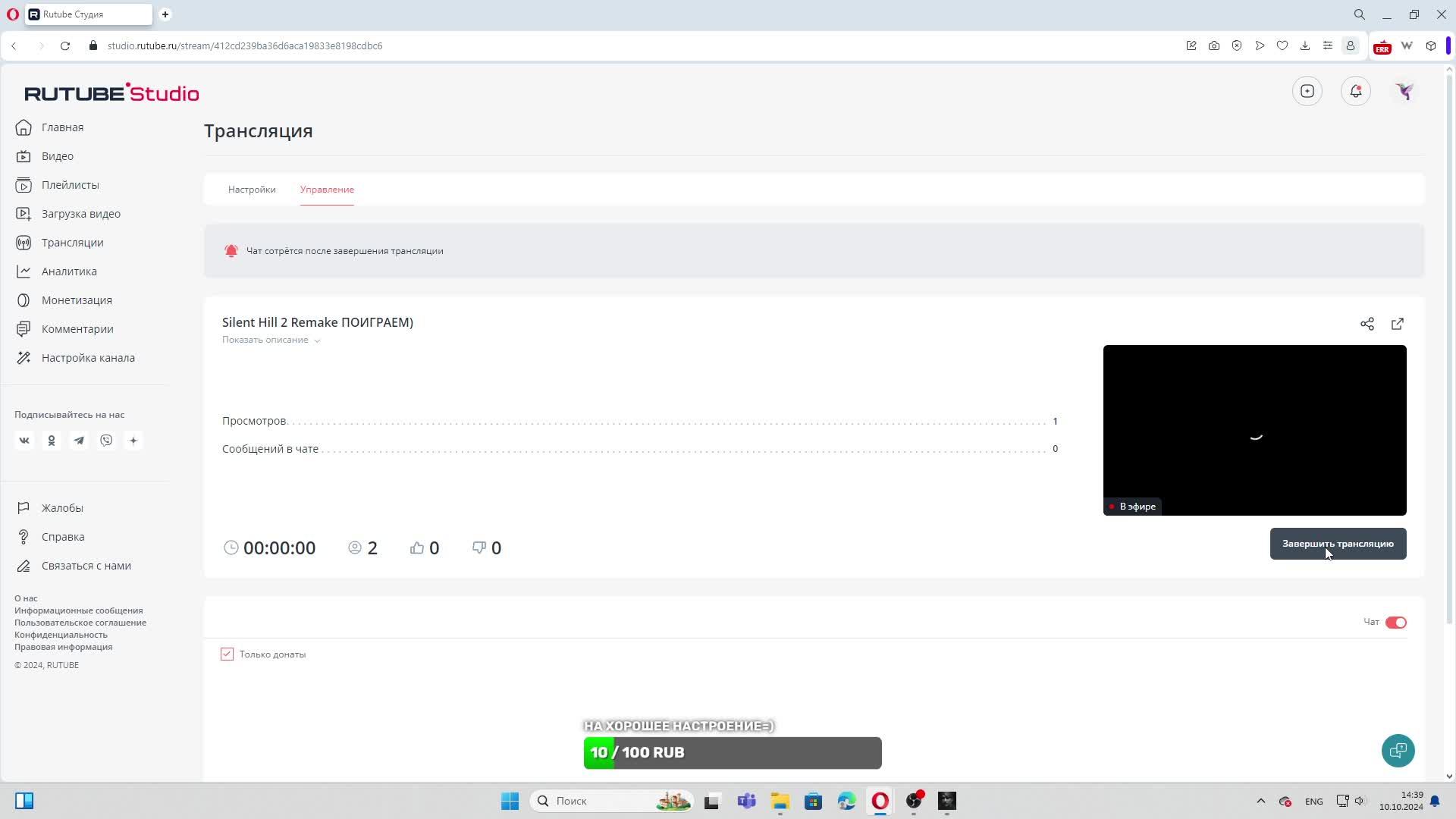Switch to the Настройки tab
Image resolution: width=1456 pixels, height=819 pixels.
[252, 190]
